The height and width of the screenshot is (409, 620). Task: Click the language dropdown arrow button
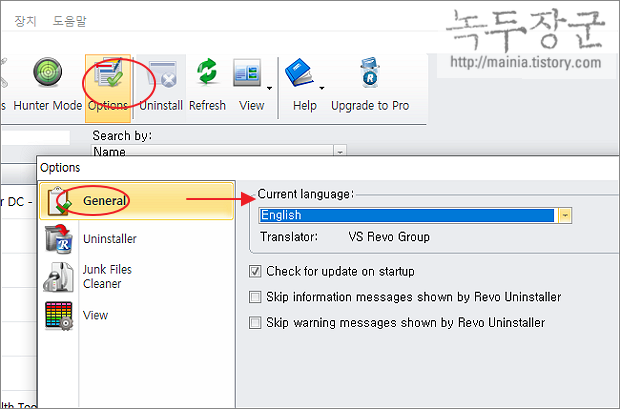click(x=565, y=216)
